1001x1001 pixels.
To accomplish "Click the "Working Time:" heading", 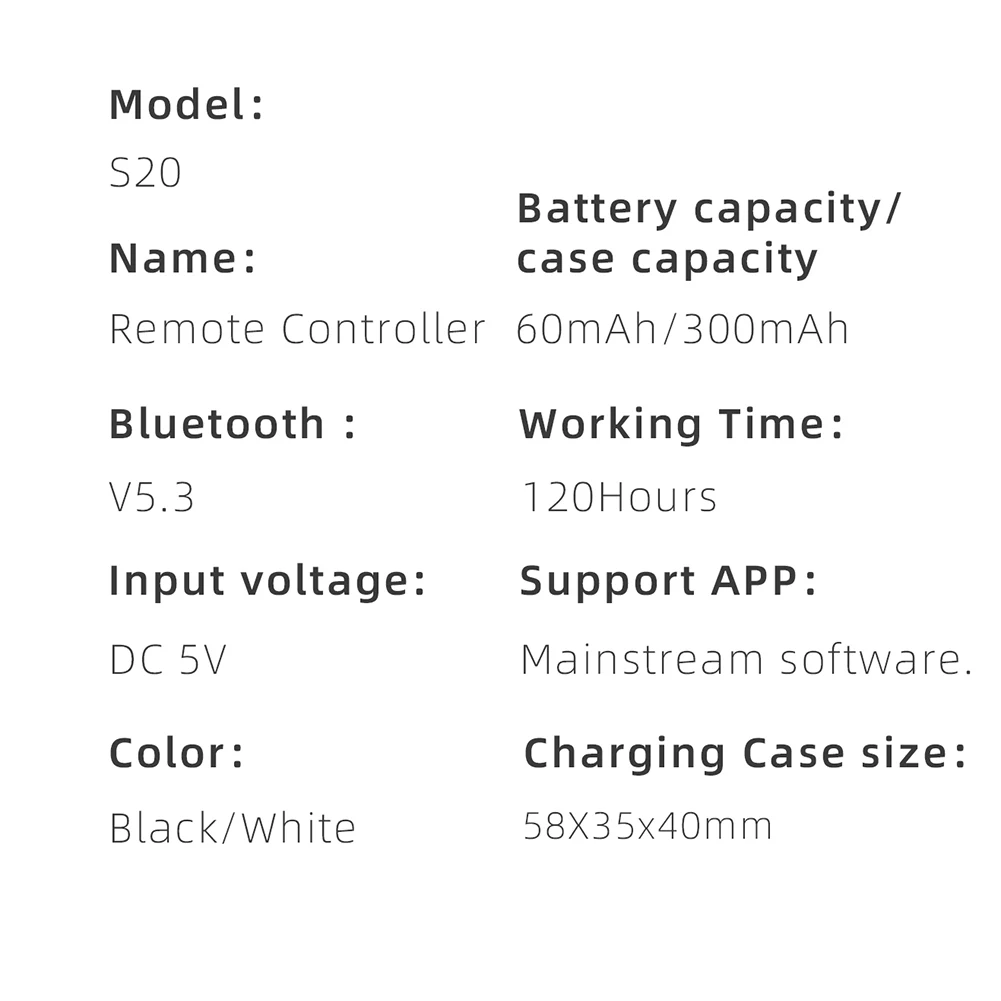I will 681,424.
